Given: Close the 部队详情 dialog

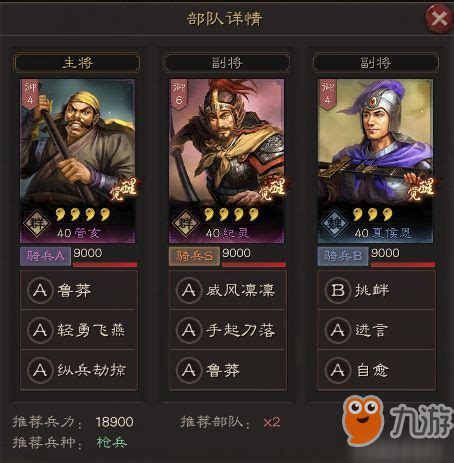Looking at the screenshot, I should [439, 18].
